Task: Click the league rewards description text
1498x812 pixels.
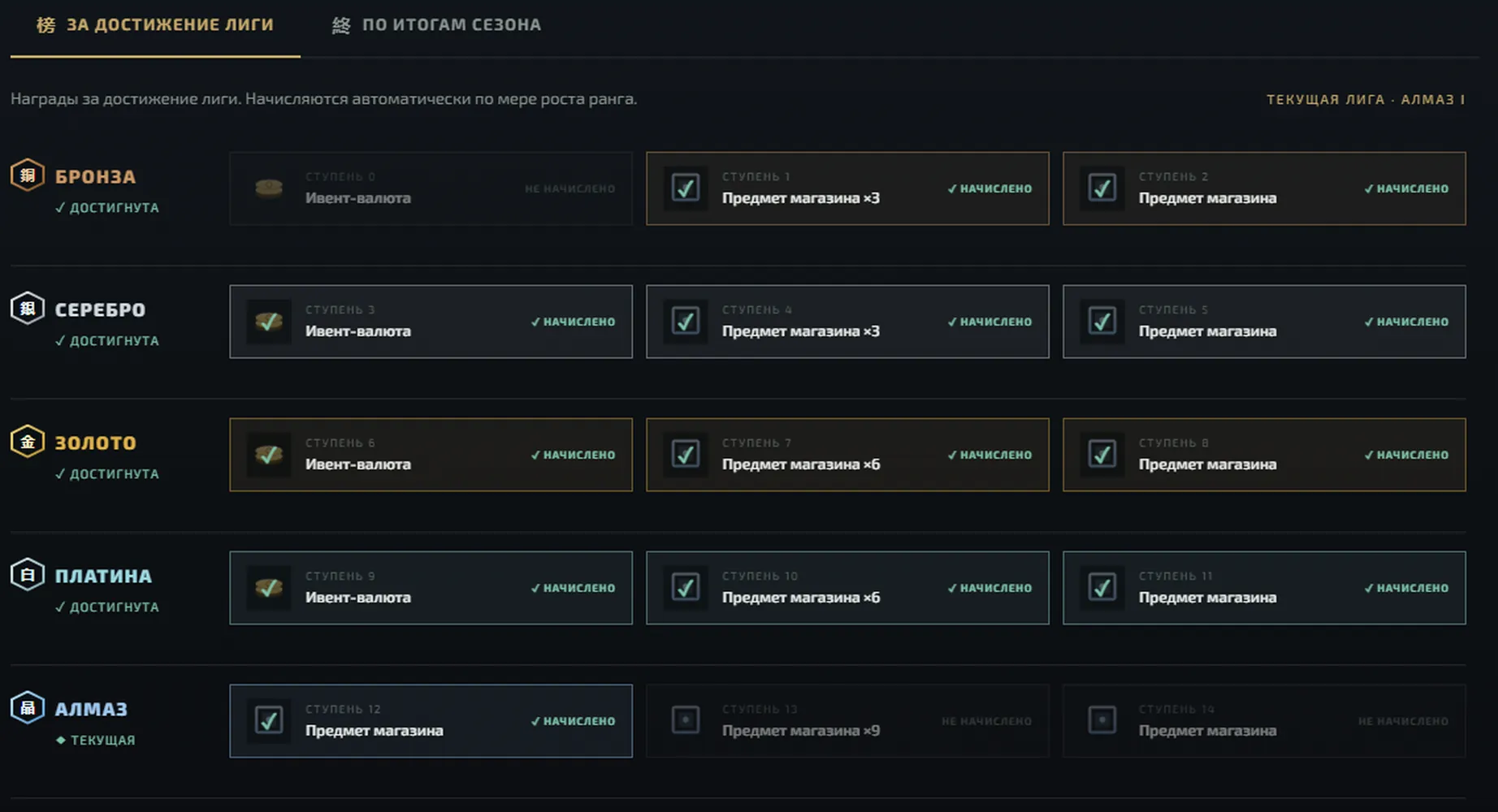Action: [323, 99]
